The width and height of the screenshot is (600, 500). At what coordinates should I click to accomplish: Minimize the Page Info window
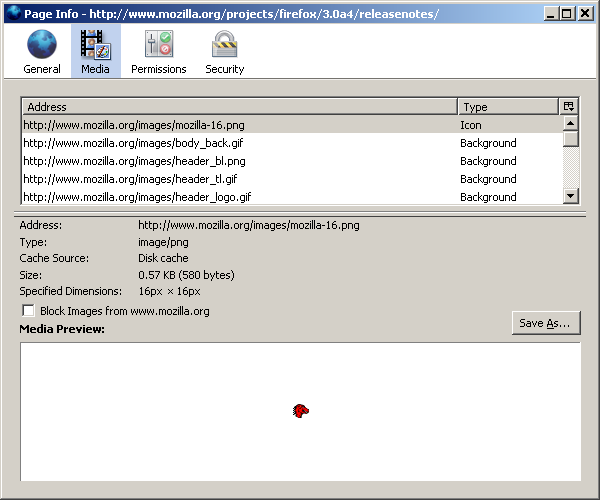(x=551, y=14)
